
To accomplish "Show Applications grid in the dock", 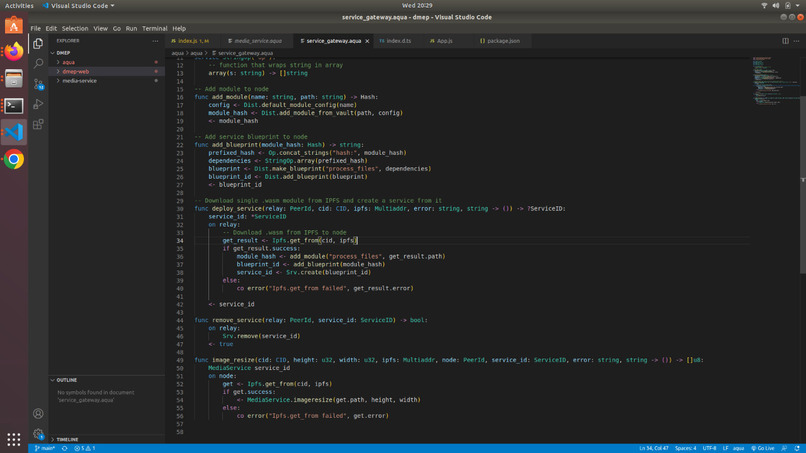I will (x=14, y=439).
